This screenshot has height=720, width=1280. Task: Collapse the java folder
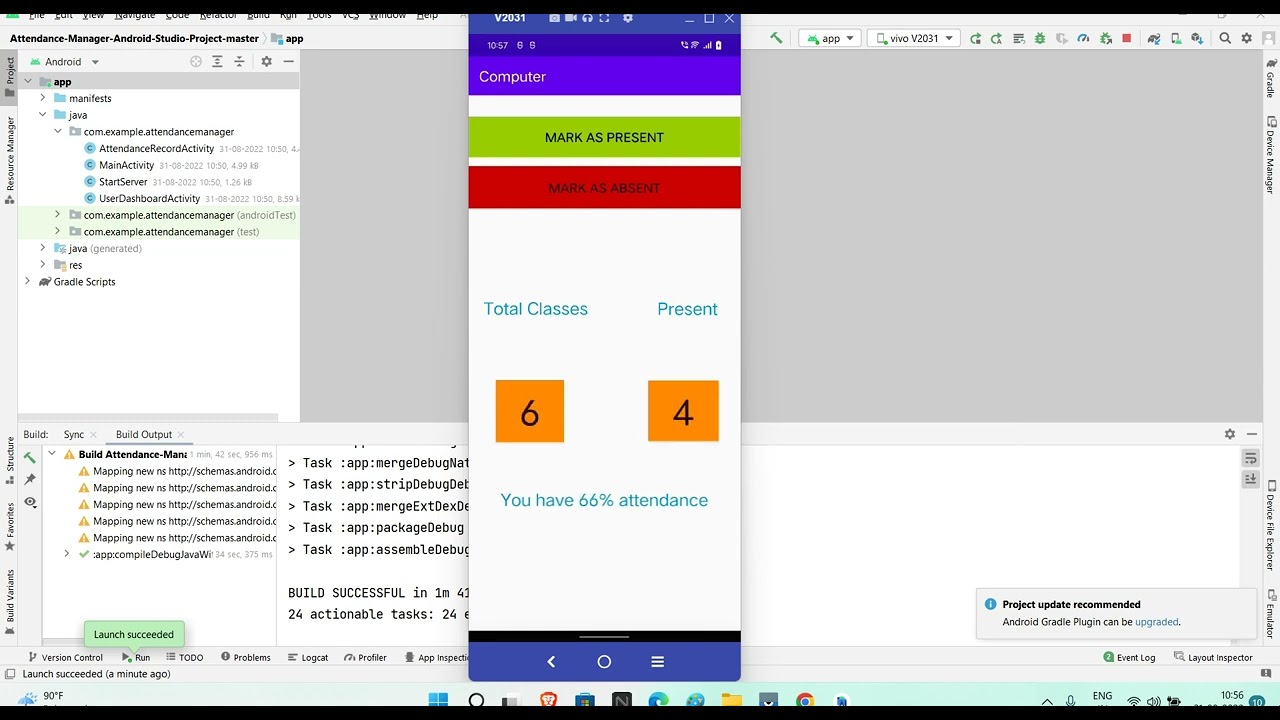click(43, 115)
